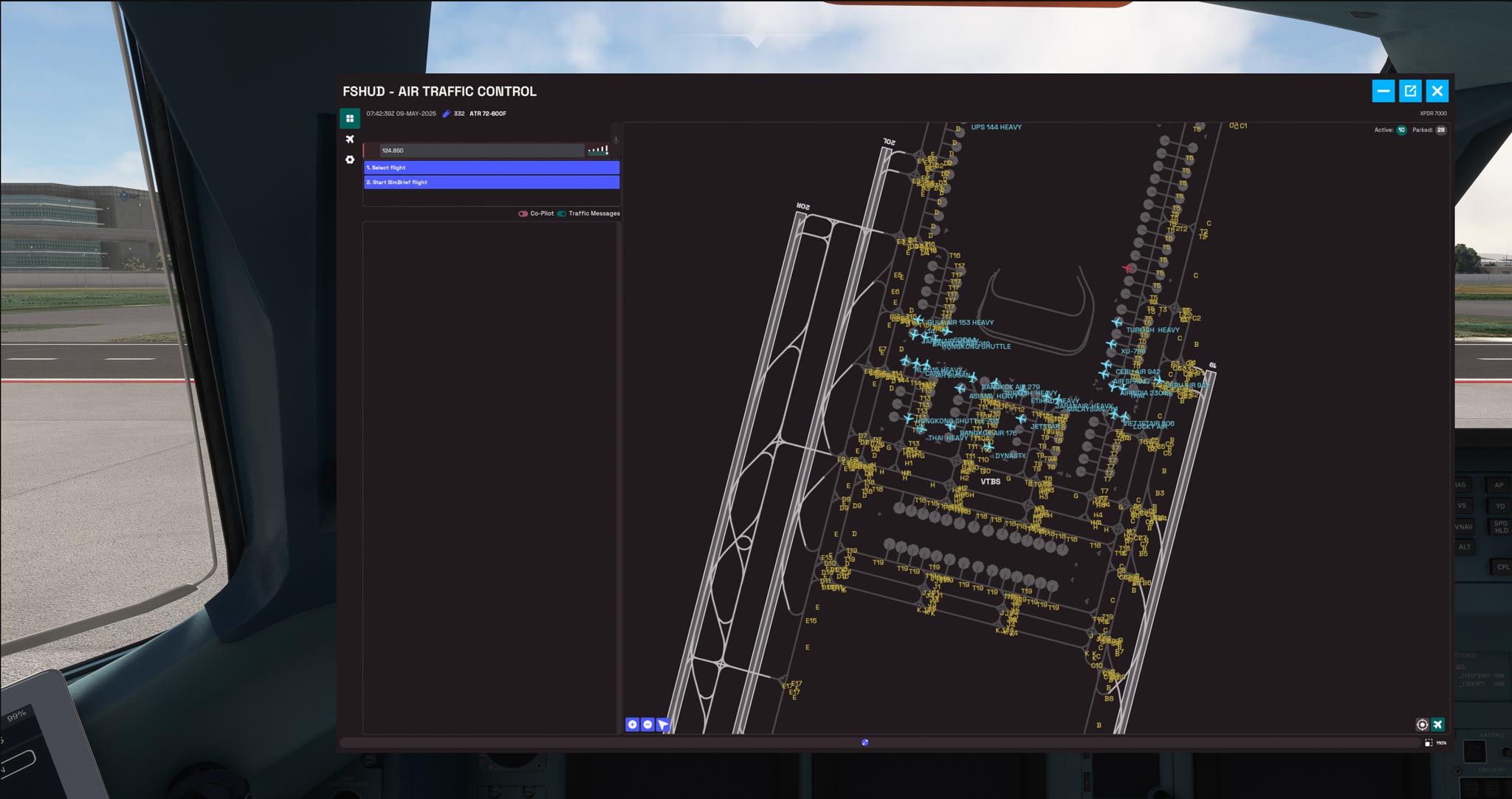Open FSHUD settings gear
This screenshot has width=1512, height=799.
(350, 160)
